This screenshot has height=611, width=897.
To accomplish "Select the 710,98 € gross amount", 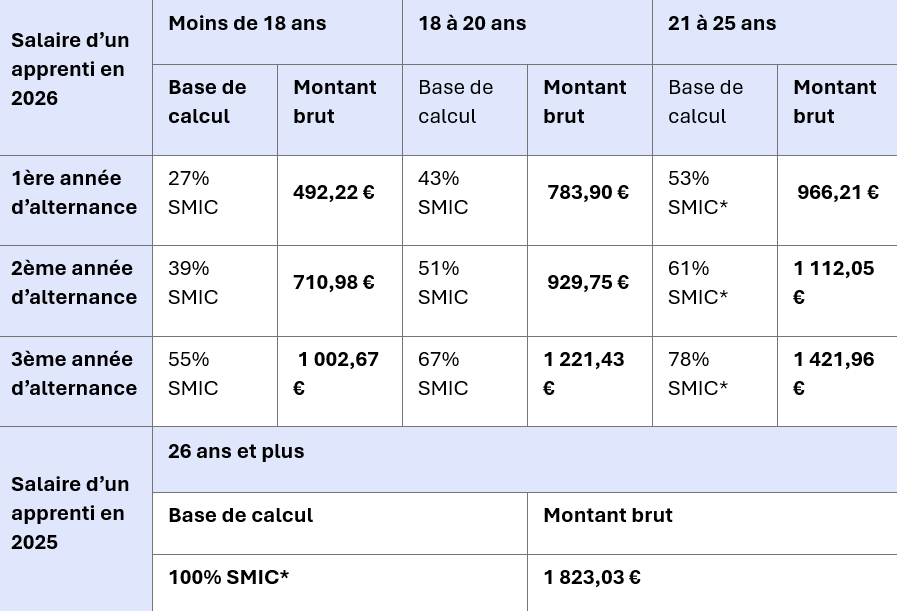I will (334, 283).
